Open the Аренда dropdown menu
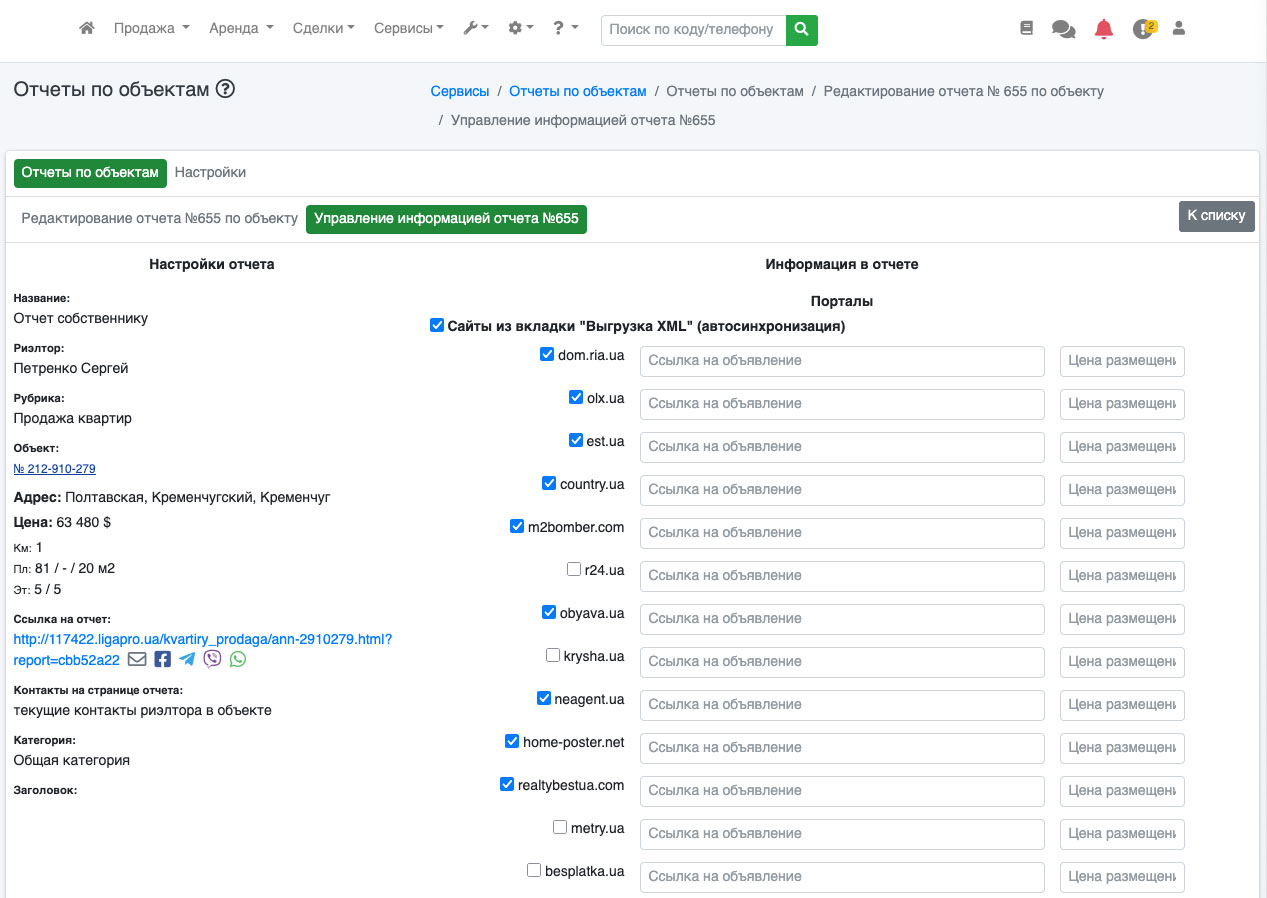The height and width of the screenshot is (898, 1267). click(240, 29)
